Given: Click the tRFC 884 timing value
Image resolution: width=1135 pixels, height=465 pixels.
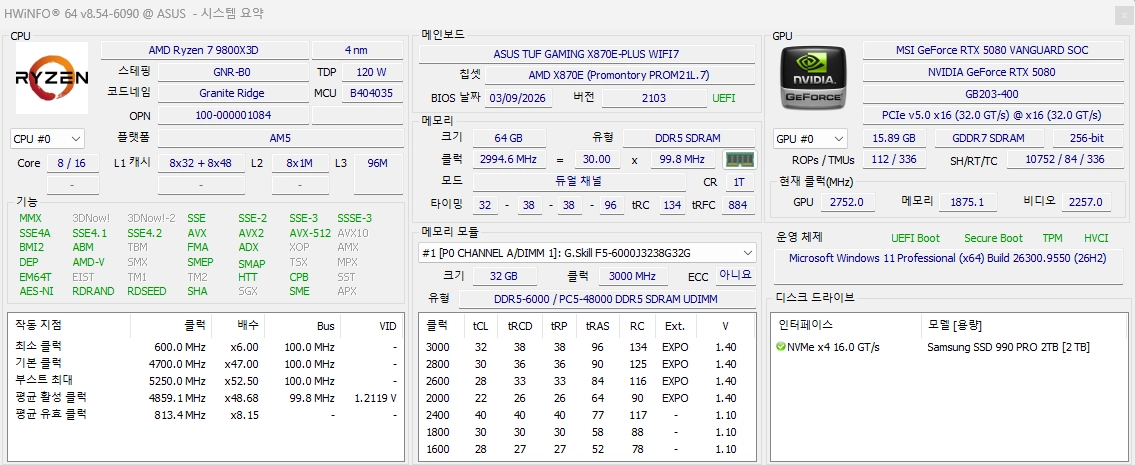Looking at the screenshot, I should (x=738, y=205).
